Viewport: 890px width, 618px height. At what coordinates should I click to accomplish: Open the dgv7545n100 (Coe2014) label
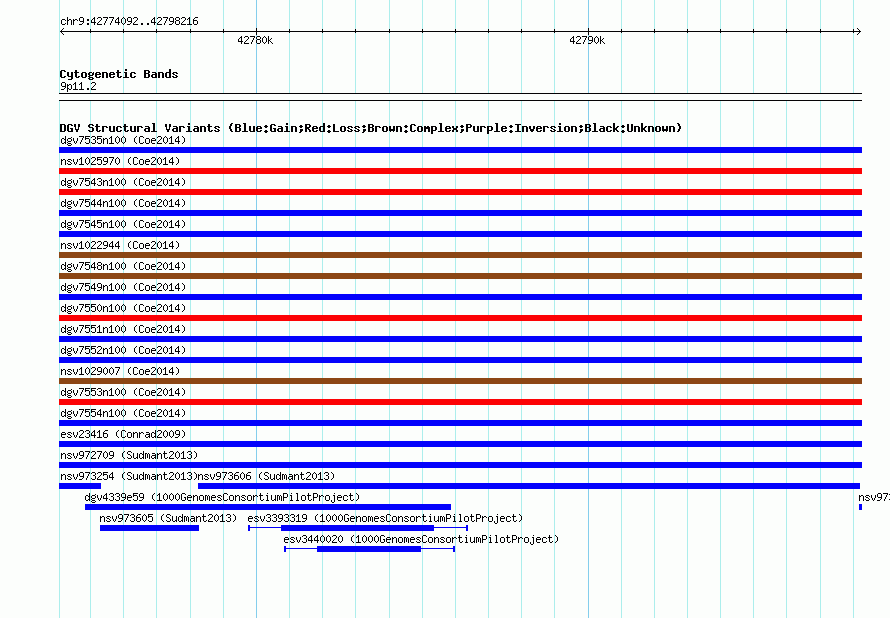coord(123,224)
